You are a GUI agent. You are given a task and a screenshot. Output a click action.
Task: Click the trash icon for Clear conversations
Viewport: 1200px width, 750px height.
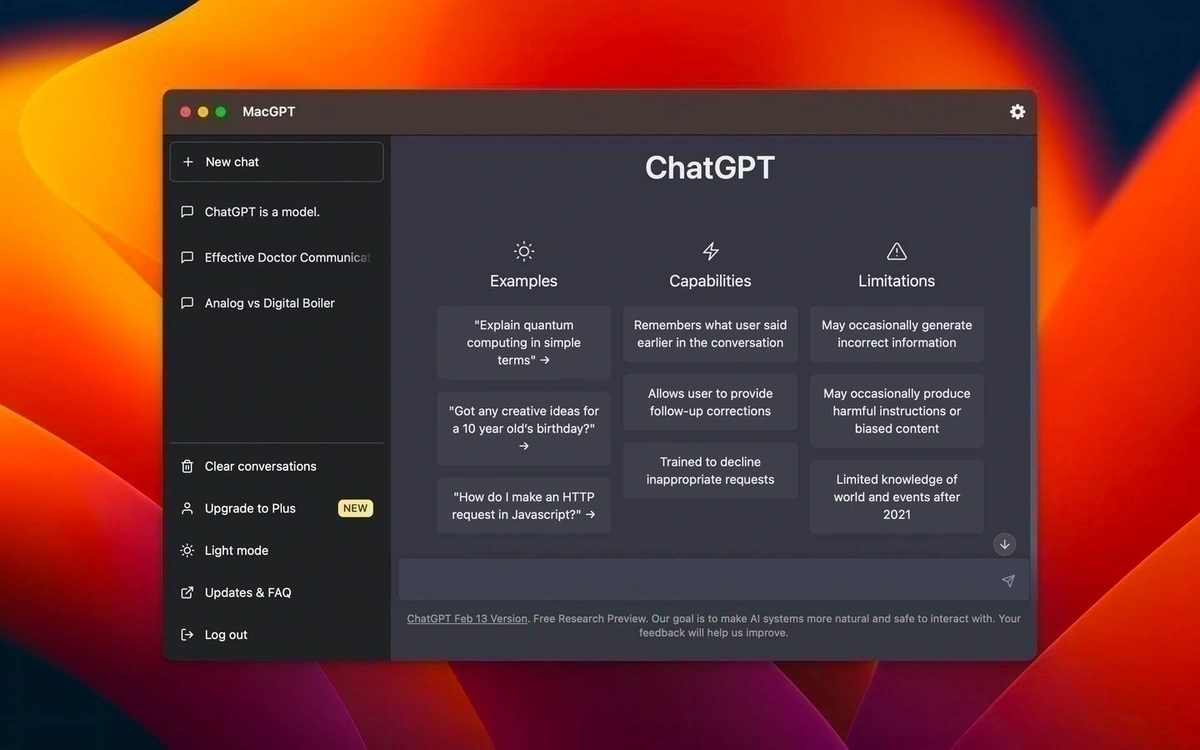(x=187, y=467)
